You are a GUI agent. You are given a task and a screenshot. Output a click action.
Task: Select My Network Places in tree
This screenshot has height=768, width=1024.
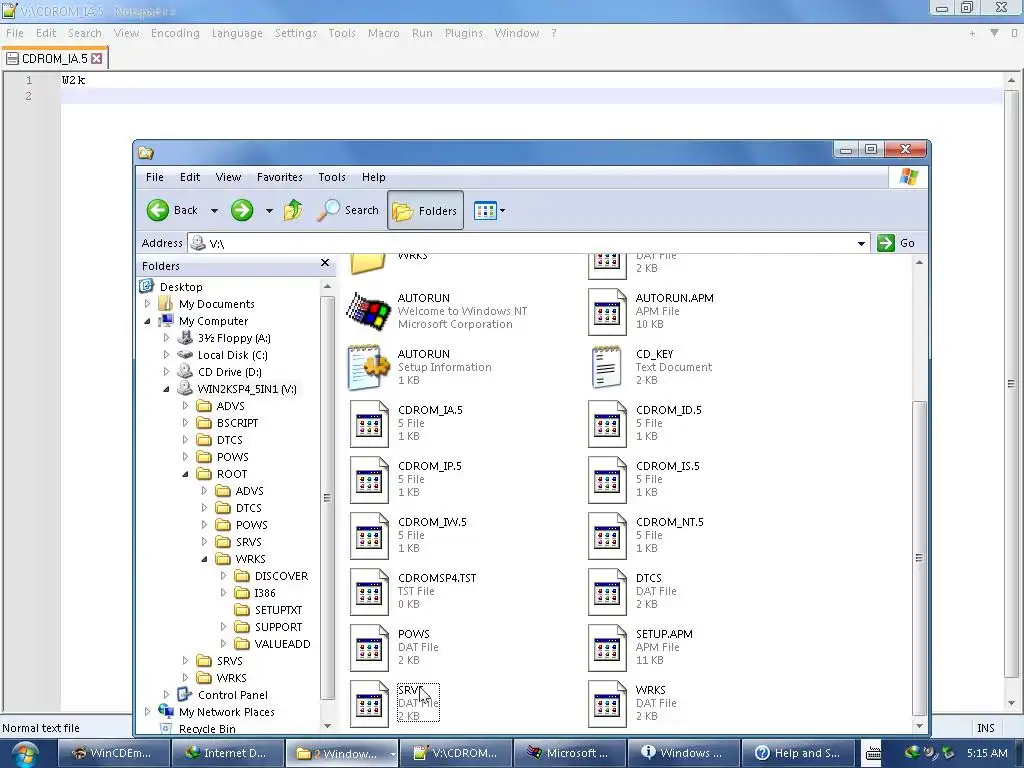click(x=227, y=712)
